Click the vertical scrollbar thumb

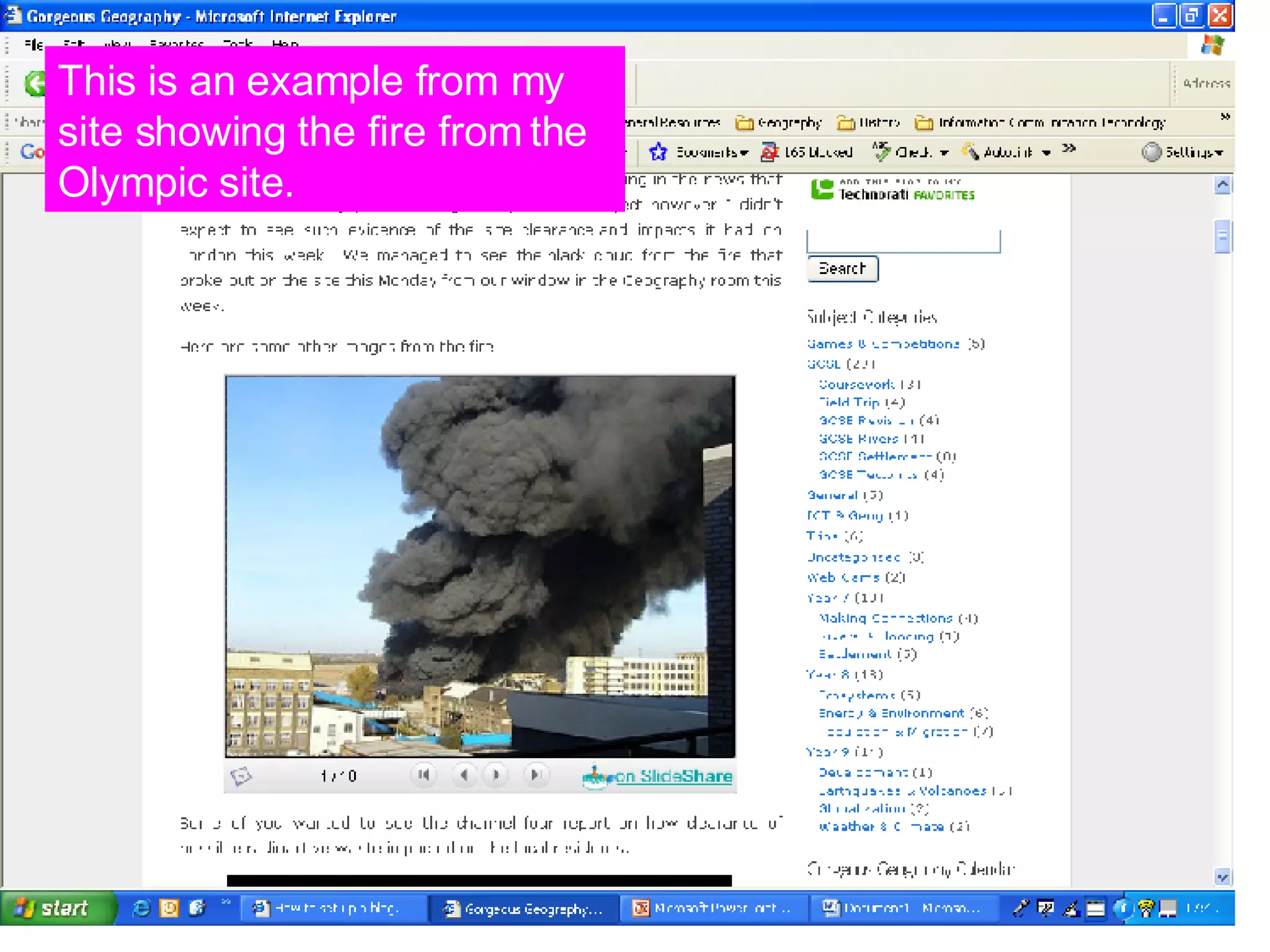coord(1222,236)
